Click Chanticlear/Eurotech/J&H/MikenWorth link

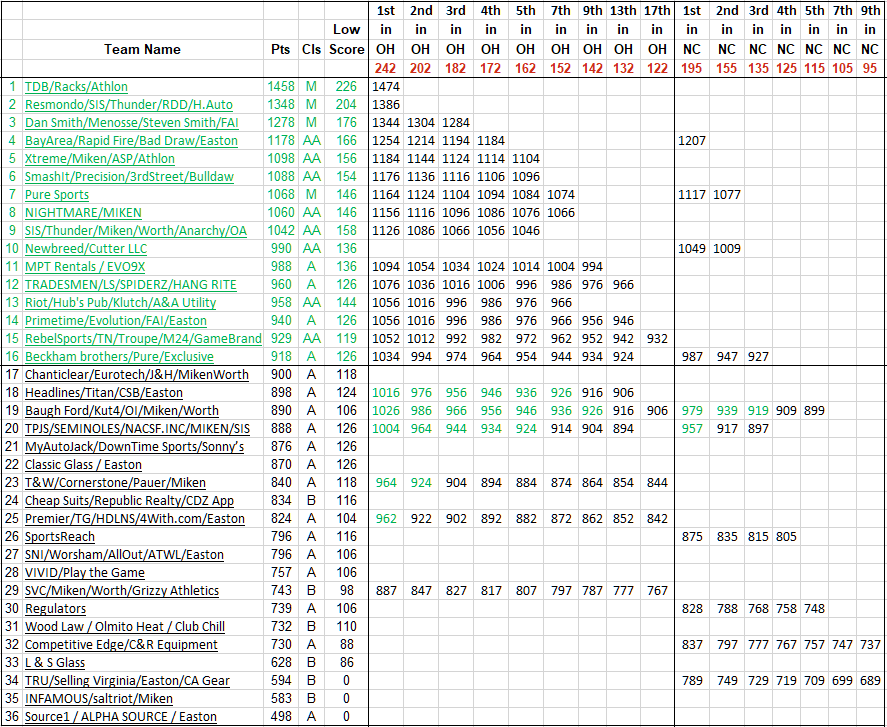pos(137,375)
